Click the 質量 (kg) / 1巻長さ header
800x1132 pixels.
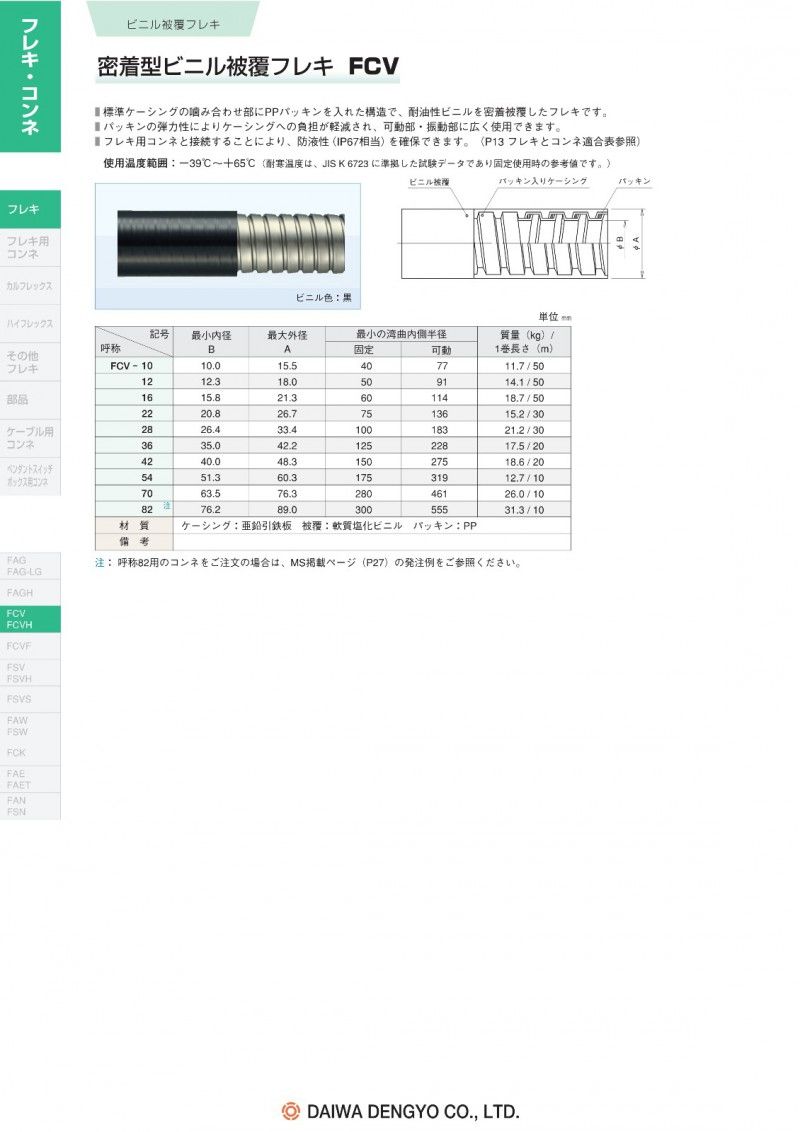coord(524,342)
